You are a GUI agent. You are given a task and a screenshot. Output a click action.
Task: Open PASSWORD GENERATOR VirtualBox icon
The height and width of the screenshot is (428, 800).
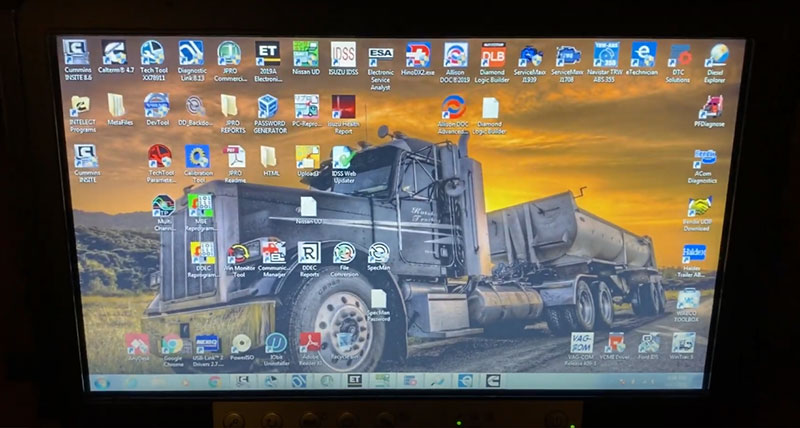[x=269, y=106]
